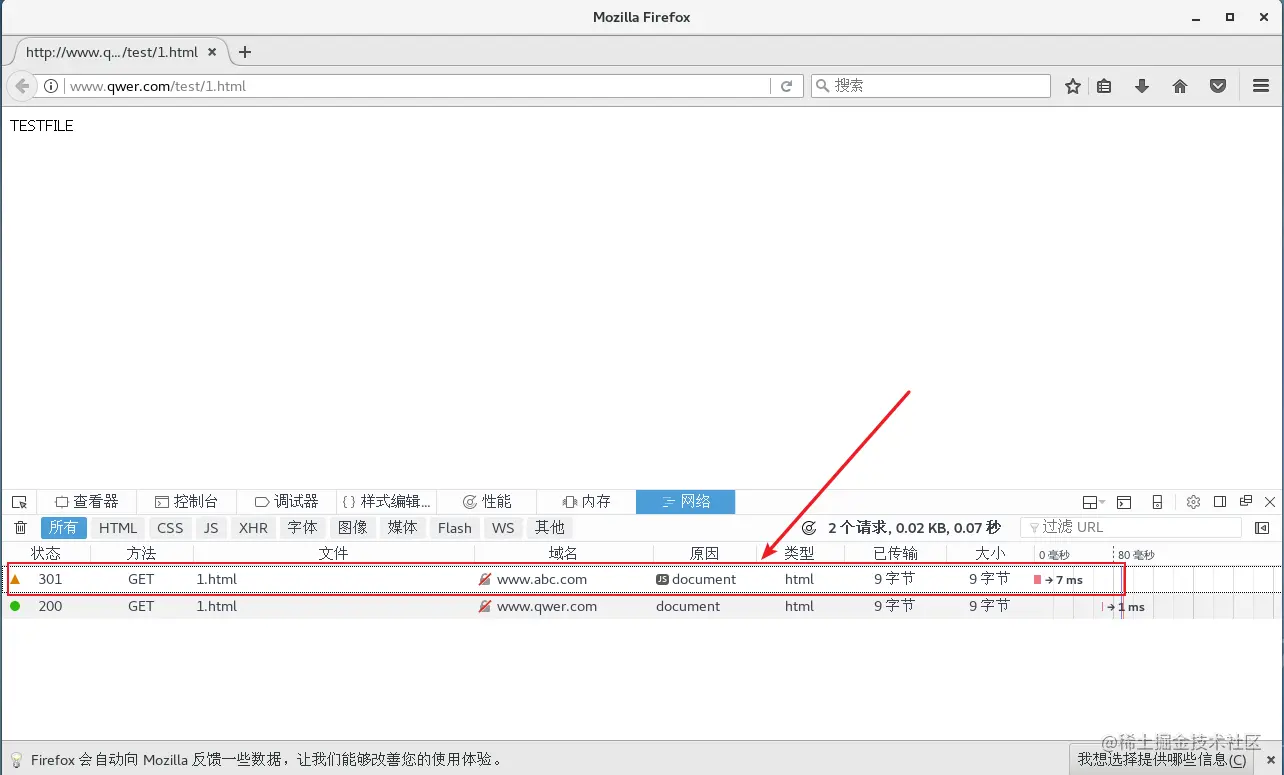The image size is (1284, 775).
Task: Reload the current page
Action: [x=787, y=87]
